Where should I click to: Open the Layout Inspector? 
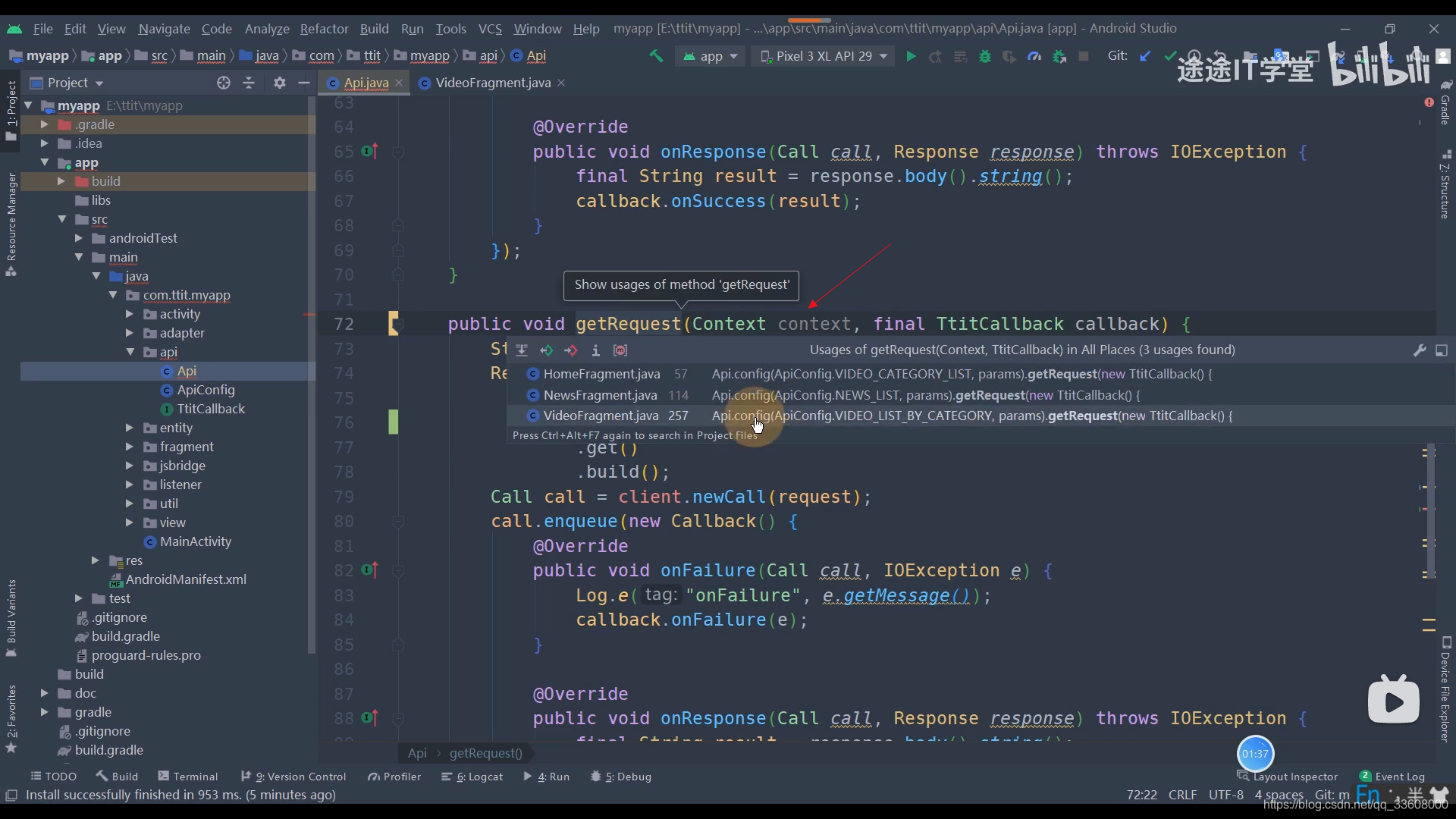point(1288,777)
